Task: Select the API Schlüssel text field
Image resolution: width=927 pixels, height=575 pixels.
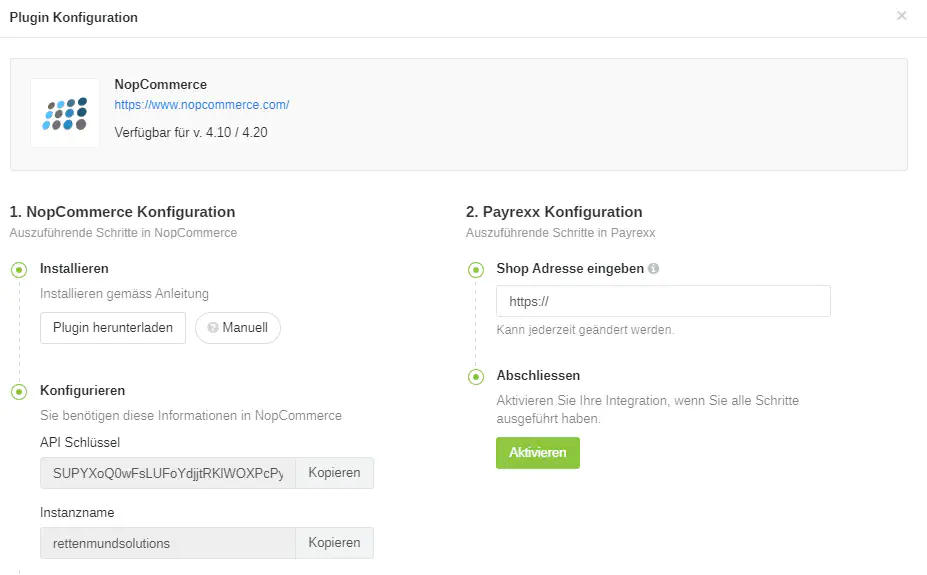Action: pos(168,473)
